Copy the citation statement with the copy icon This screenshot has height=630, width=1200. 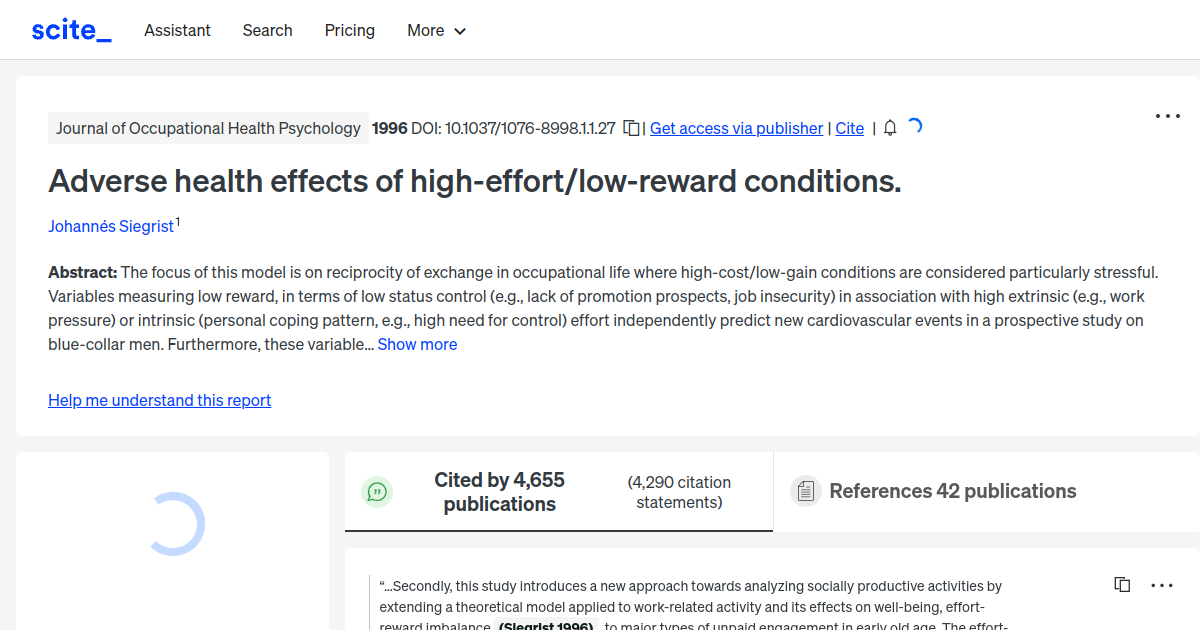[x=1122, y=584]
